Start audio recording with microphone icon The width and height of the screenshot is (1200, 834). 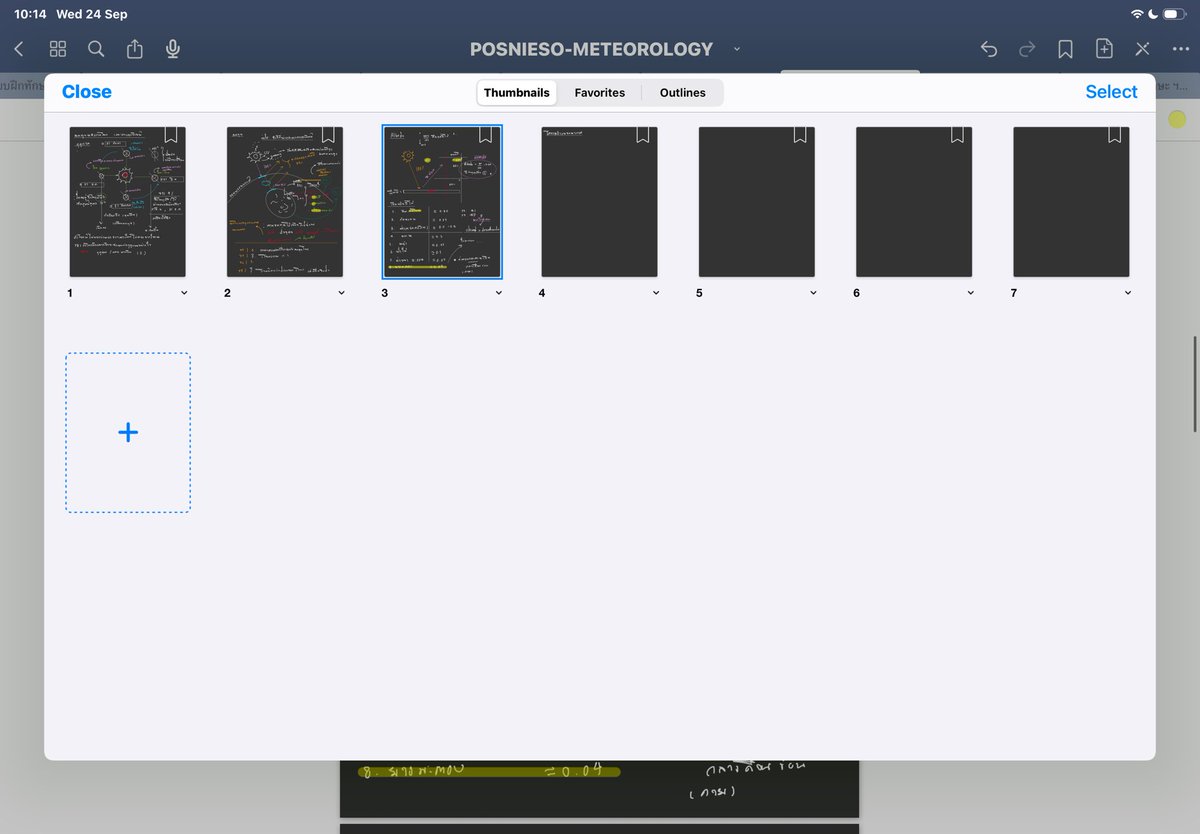click(173, 48)
